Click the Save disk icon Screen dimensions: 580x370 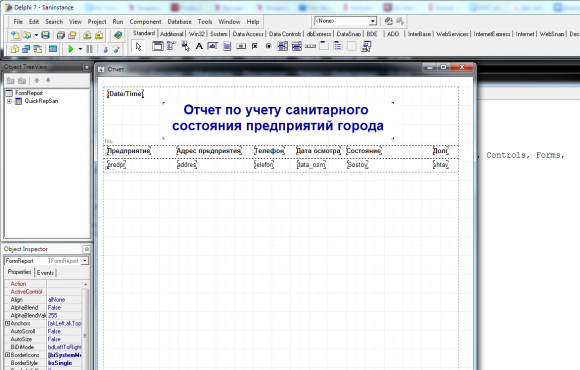coord(45,35)
